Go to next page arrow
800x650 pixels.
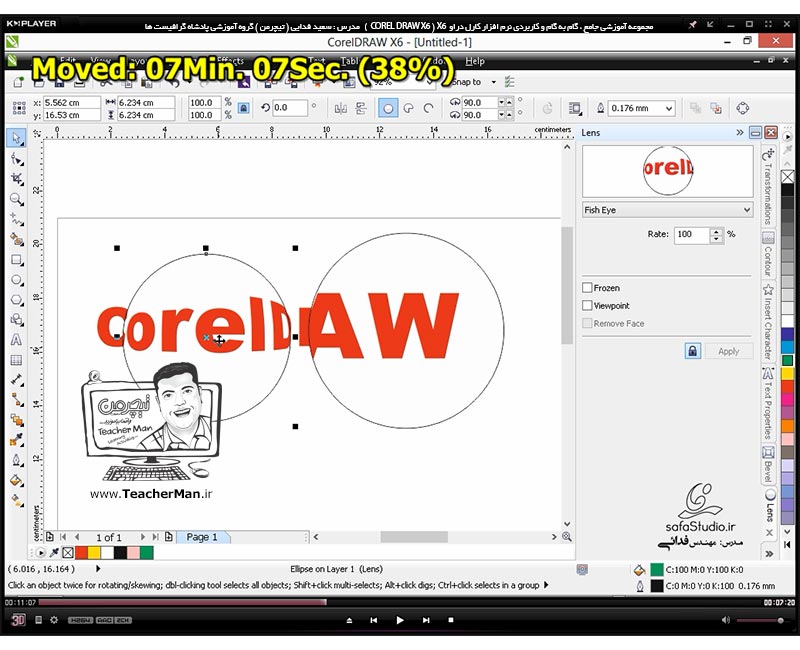(x=142, y=537)
